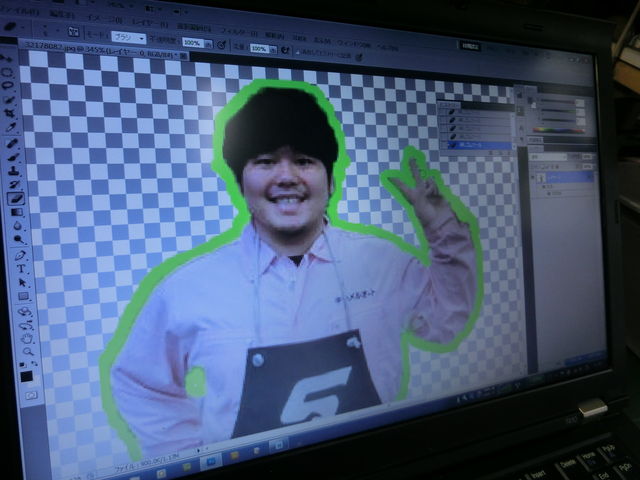Open the eraser mode dropdown showing ブラシ
The height and width of the screenshot is (480, 640).
128,38
